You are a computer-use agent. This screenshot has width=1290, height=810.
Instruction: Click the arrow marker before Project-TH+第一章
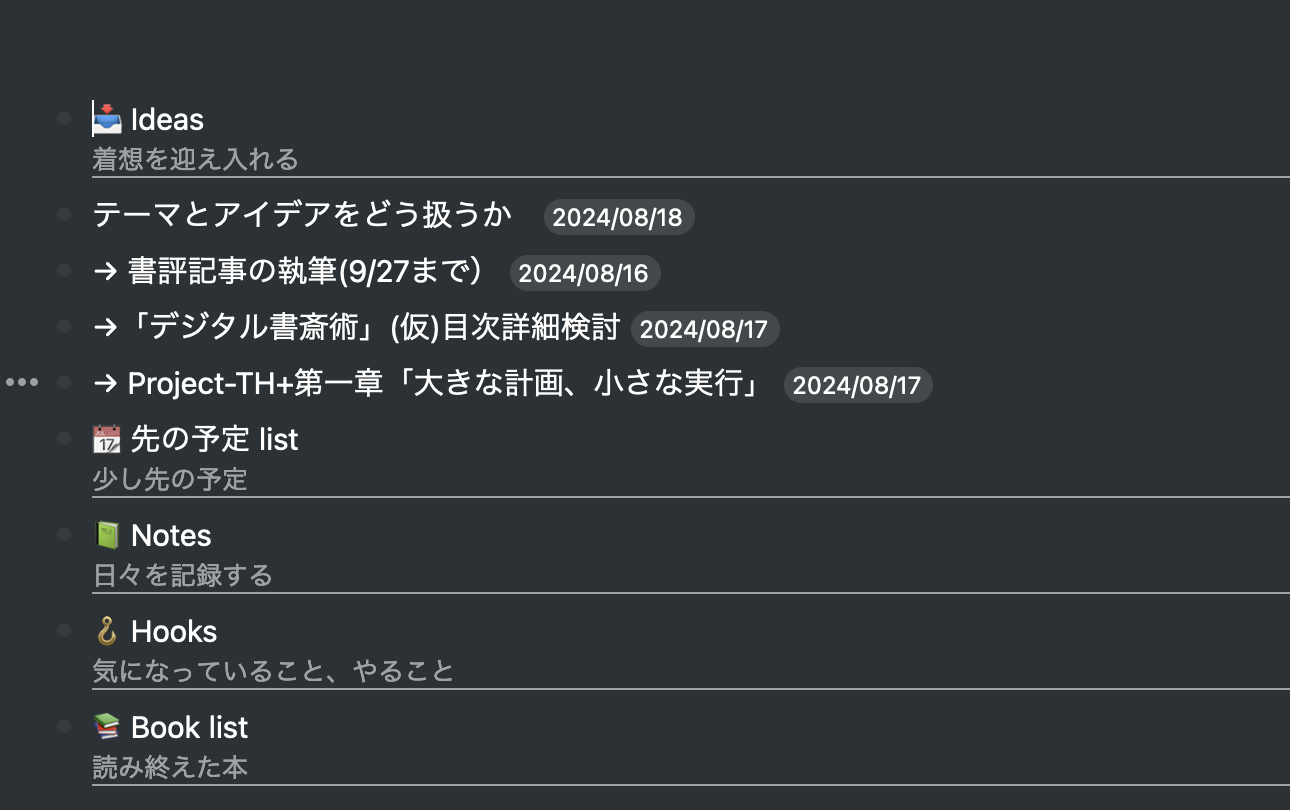tap(103, 384)
